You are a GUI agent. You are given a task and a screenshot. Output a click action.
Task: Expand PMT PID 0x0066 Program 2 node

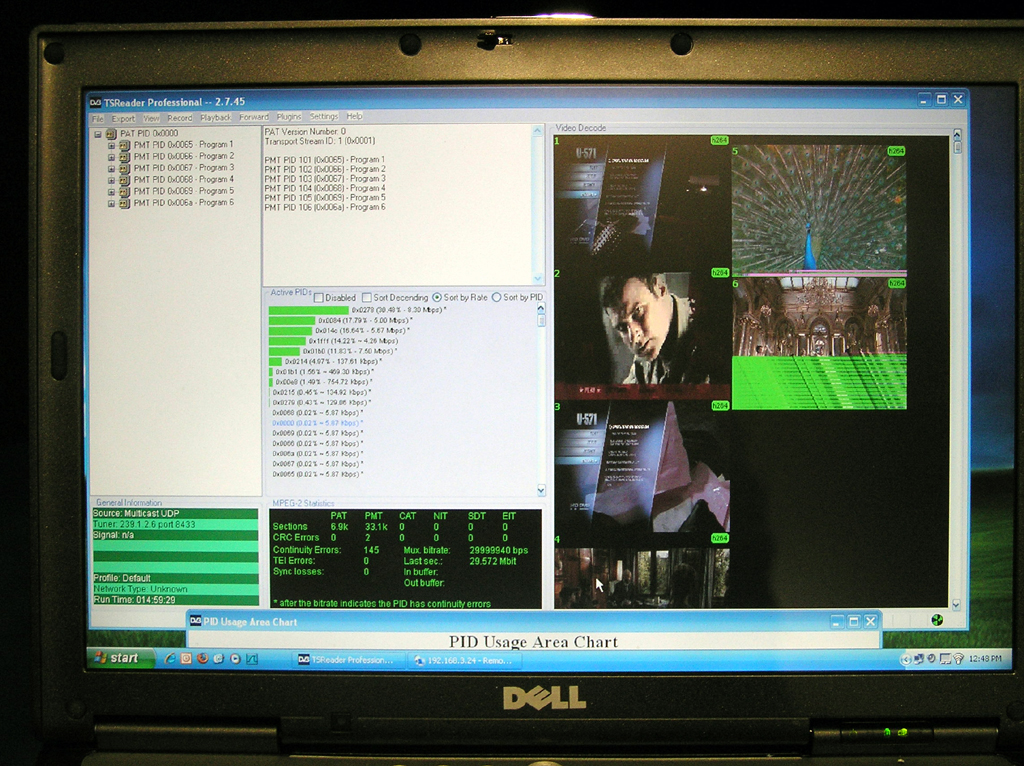(x=111, y=157)
